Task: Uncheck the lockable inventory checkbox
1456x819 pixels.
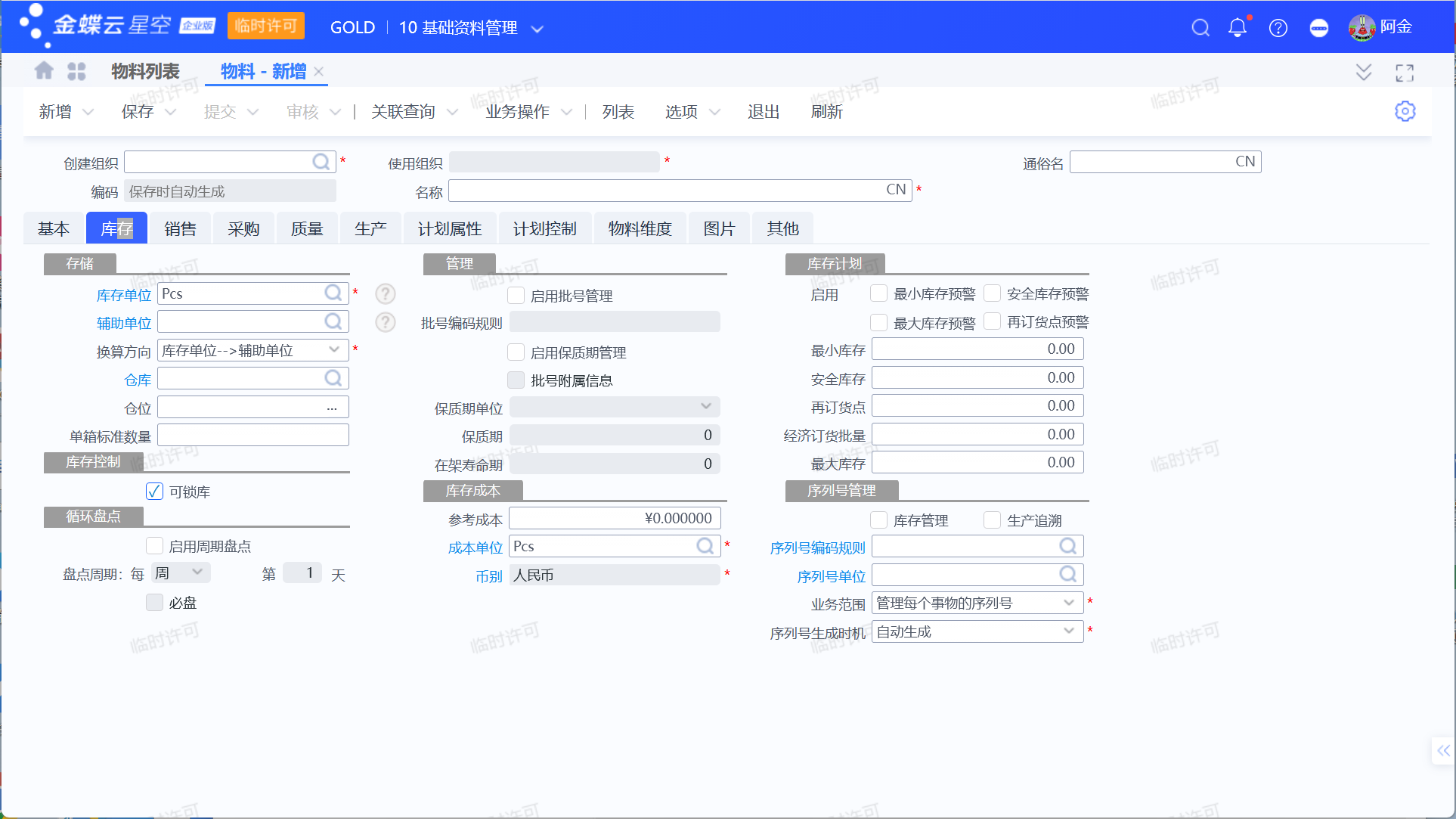Action: (x=154, y=492)
